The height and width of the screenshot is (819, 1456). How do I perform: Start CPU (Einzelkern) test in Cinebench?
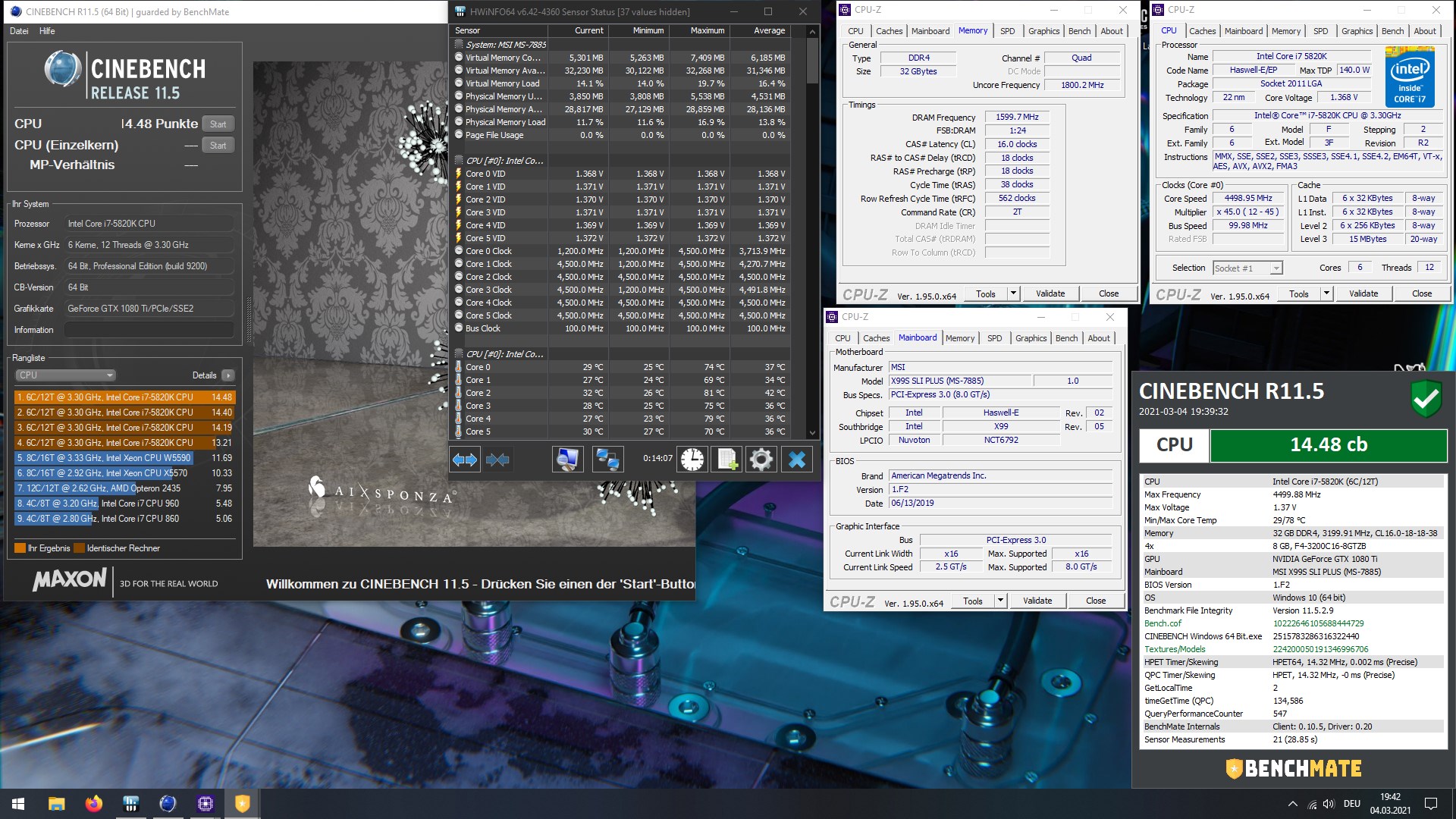[x=218, y=145]
